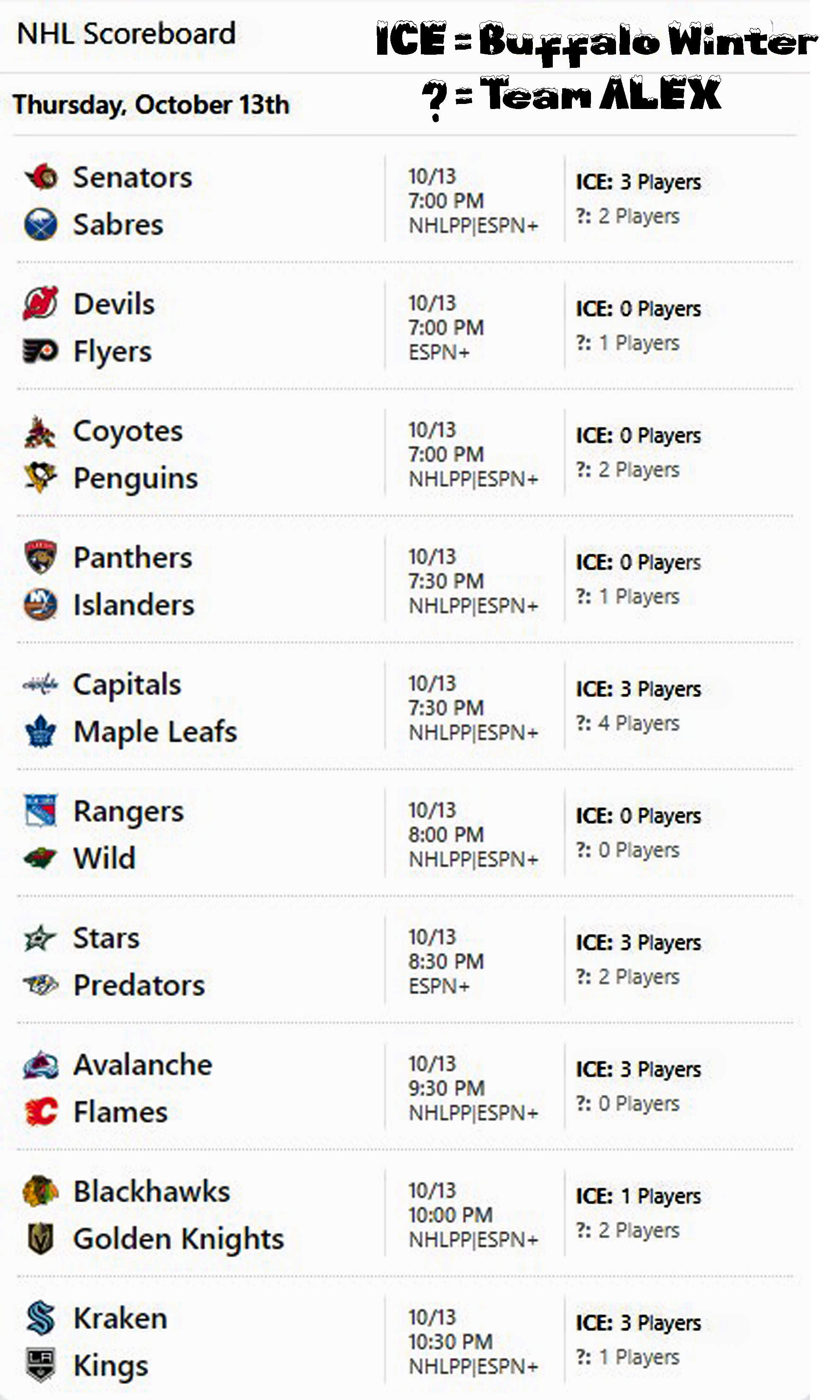Click the Toronto Maple Leafs logo

[x=41, y=731]
